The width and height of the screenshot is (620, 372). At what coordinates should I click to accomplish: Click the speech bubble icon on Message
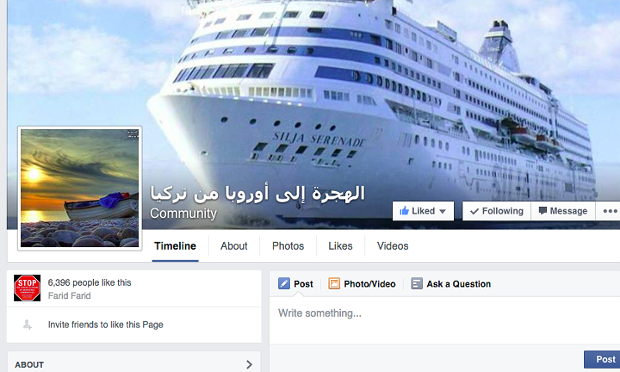click(543, 211)
